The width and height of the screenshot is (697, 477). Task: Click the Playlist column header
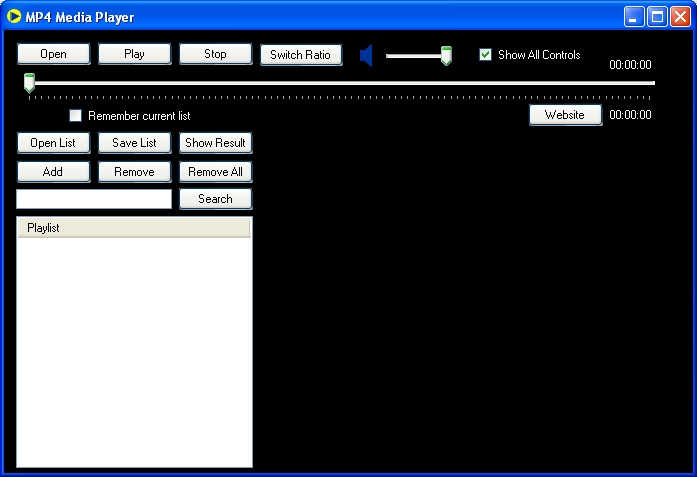tap(134, 228)
